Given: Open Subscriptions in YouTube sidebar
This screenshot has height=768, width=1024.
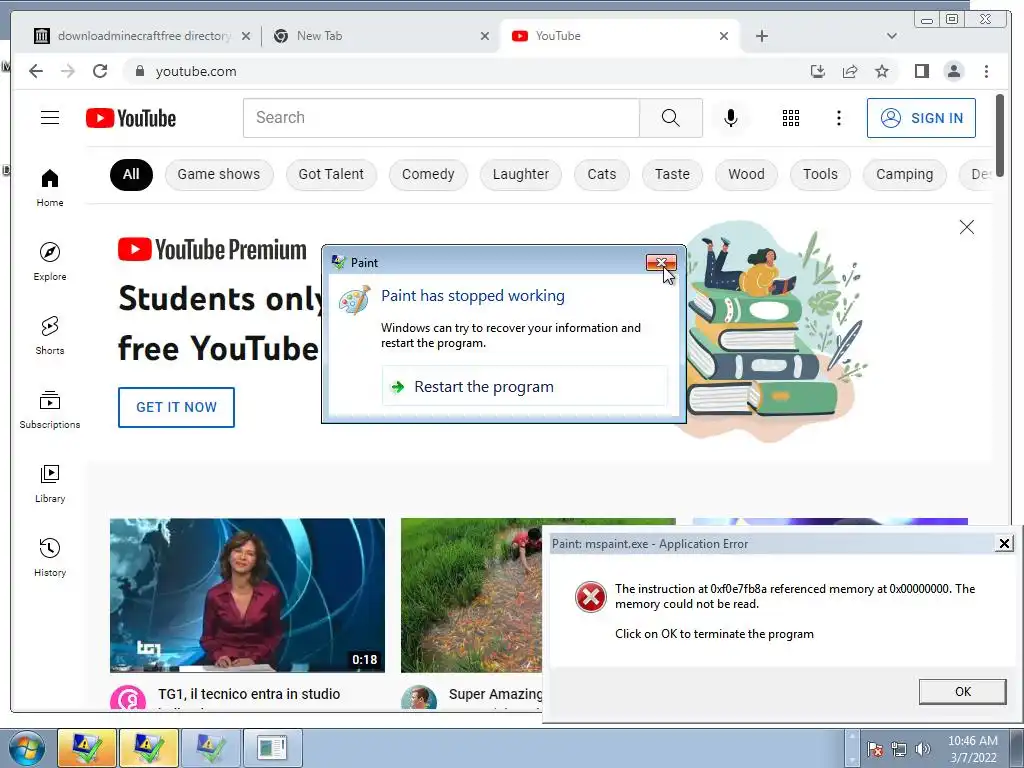Looking at the screenshot, I should tap(50, 409).
